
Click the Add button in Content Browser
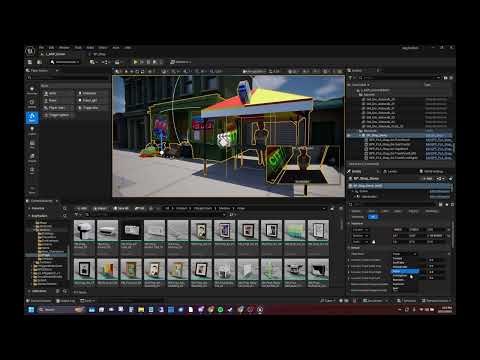coord(81,208)
